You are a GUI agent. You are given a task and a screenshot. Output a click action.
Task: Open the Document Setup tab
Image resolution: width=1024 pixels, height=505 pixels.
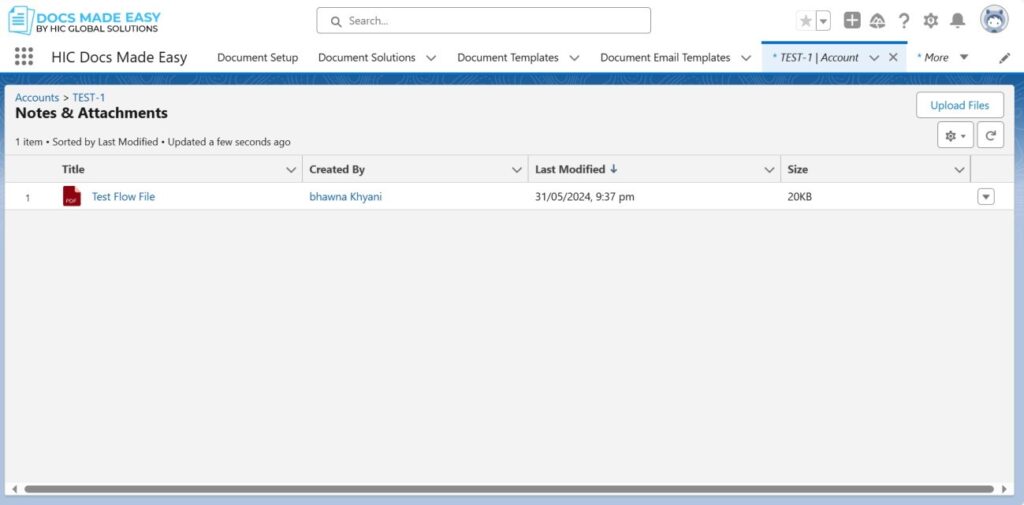click(x=257, y=57)
